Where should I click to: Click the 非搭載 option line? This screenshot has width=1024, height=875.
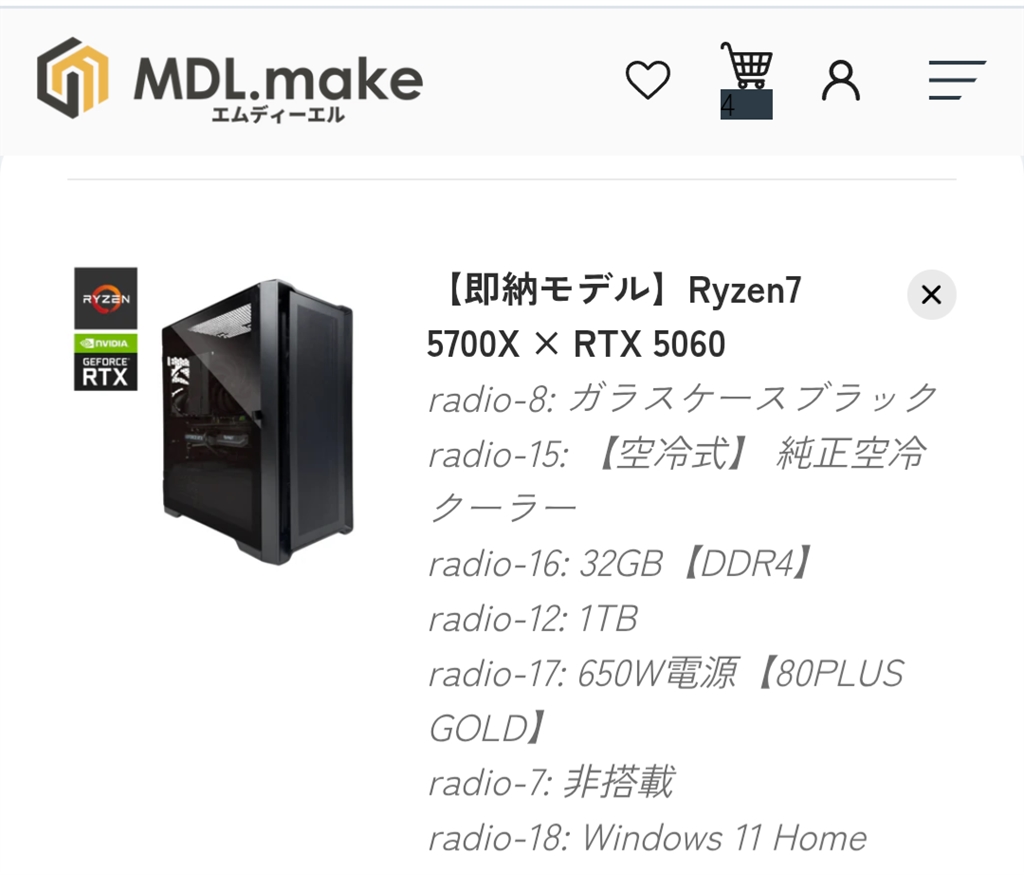pos(552,782)
